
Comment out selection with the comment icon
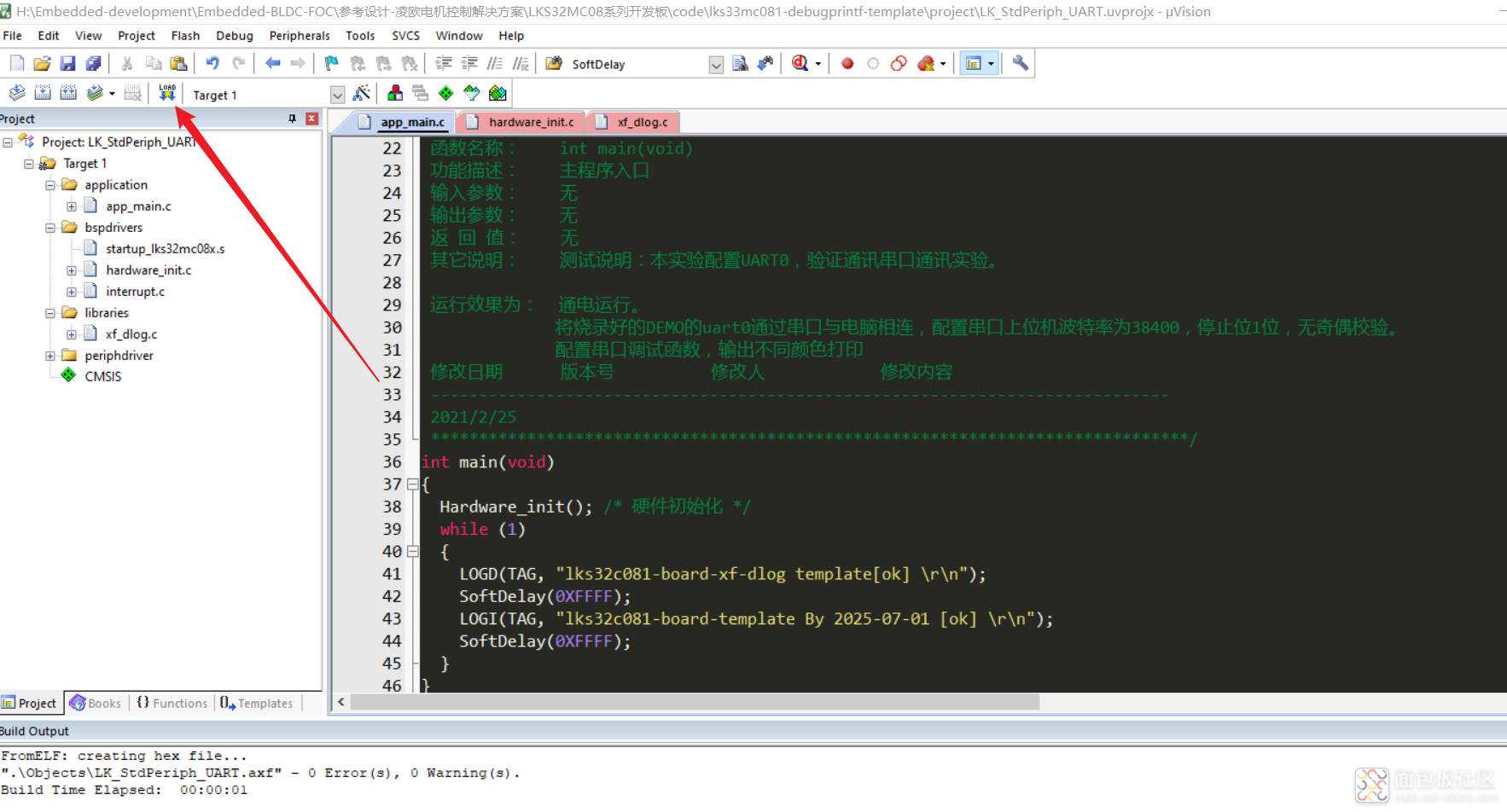pyautogui.click(x=495, y=63)
